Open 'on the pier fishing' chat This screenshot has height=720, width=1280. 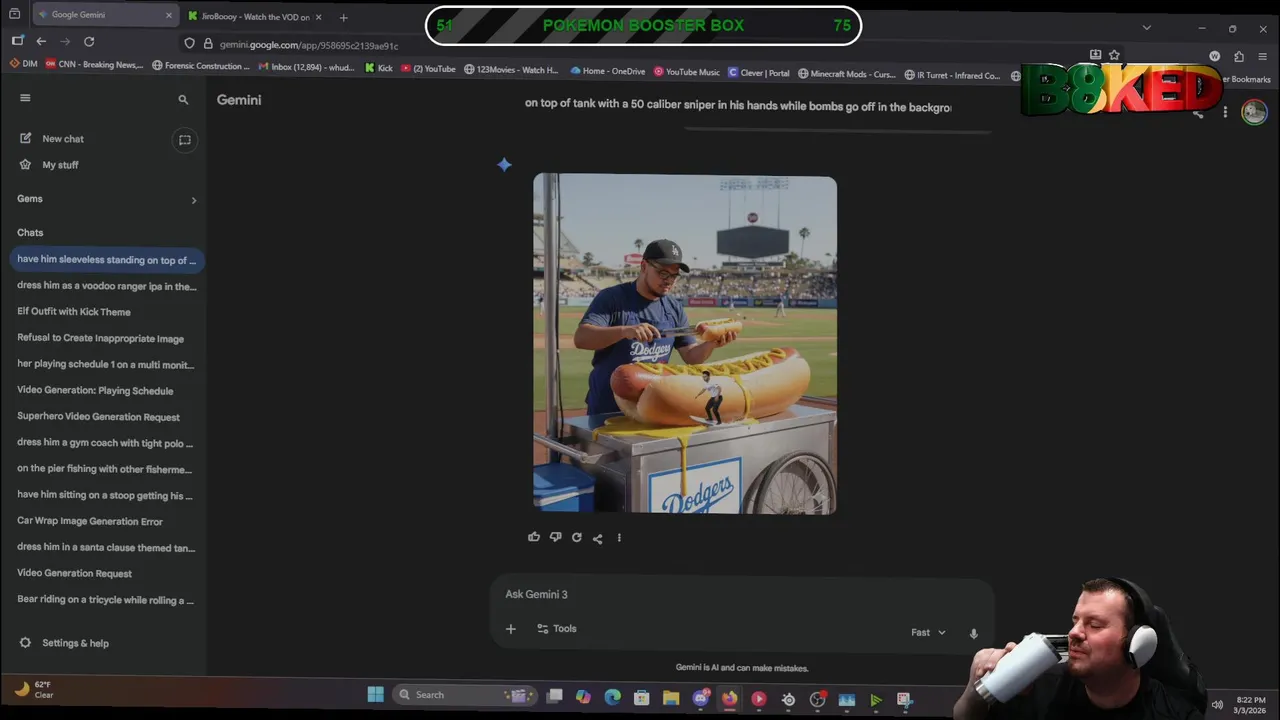[106, 469]
